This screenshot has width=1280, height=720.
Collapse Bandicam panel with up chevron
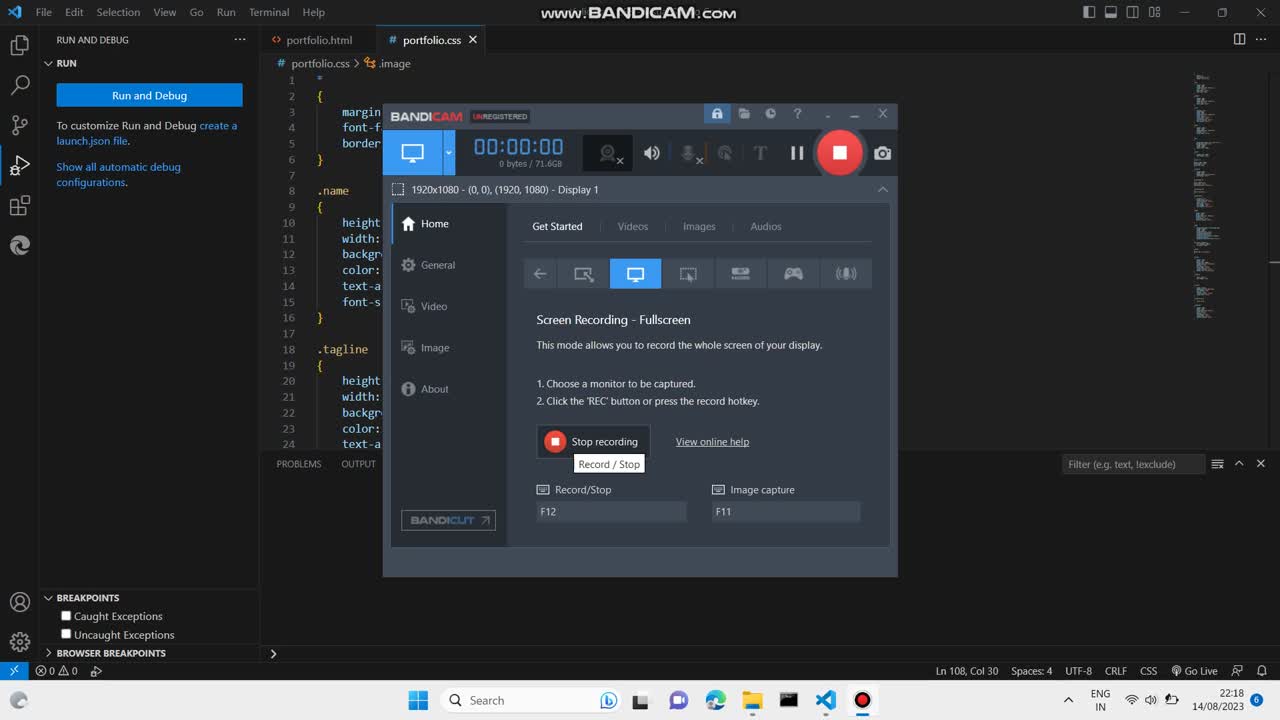click(882, 189)
